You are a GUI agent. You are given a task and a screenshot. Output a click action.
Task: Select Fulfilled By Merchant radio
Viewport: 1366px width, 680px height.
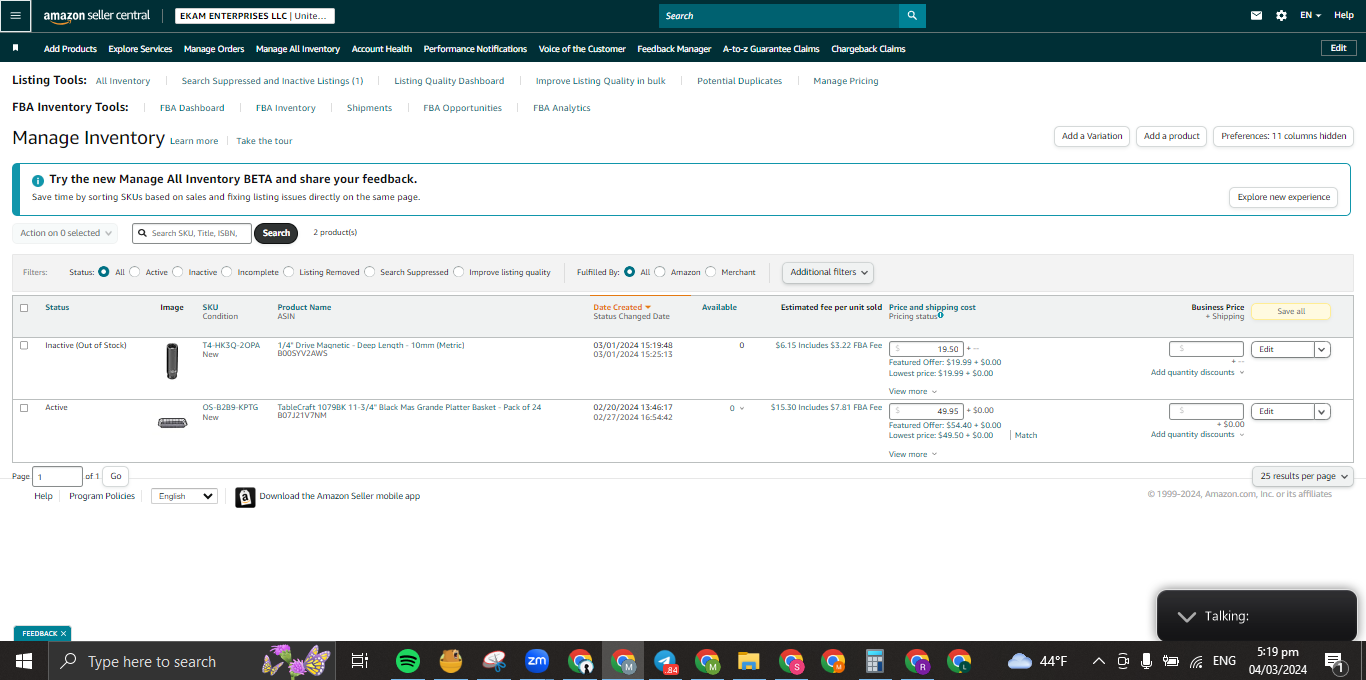[x=711, y=272]
